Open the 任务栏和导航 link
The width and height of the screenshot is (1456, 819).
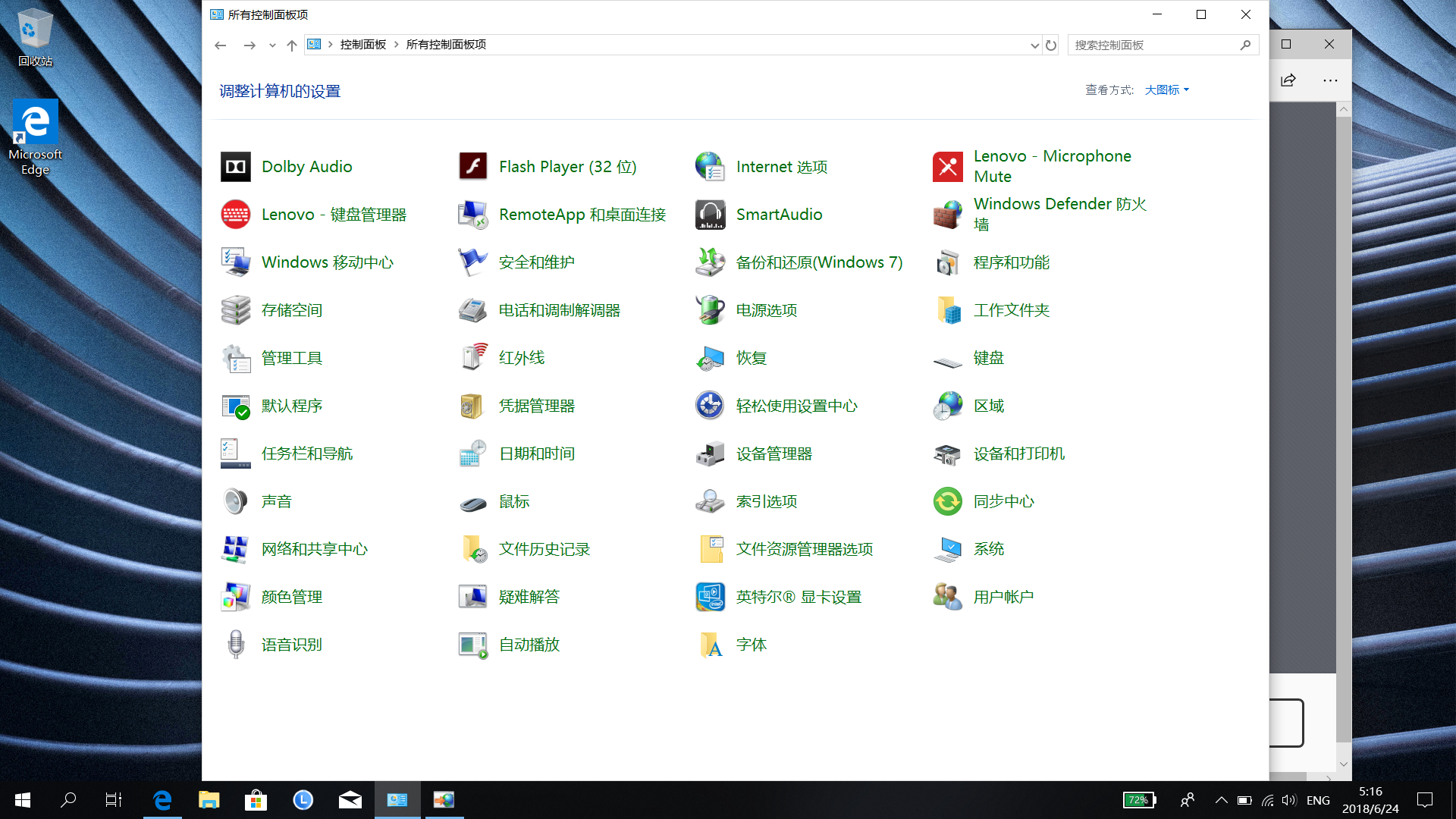[x=307, y=453]
